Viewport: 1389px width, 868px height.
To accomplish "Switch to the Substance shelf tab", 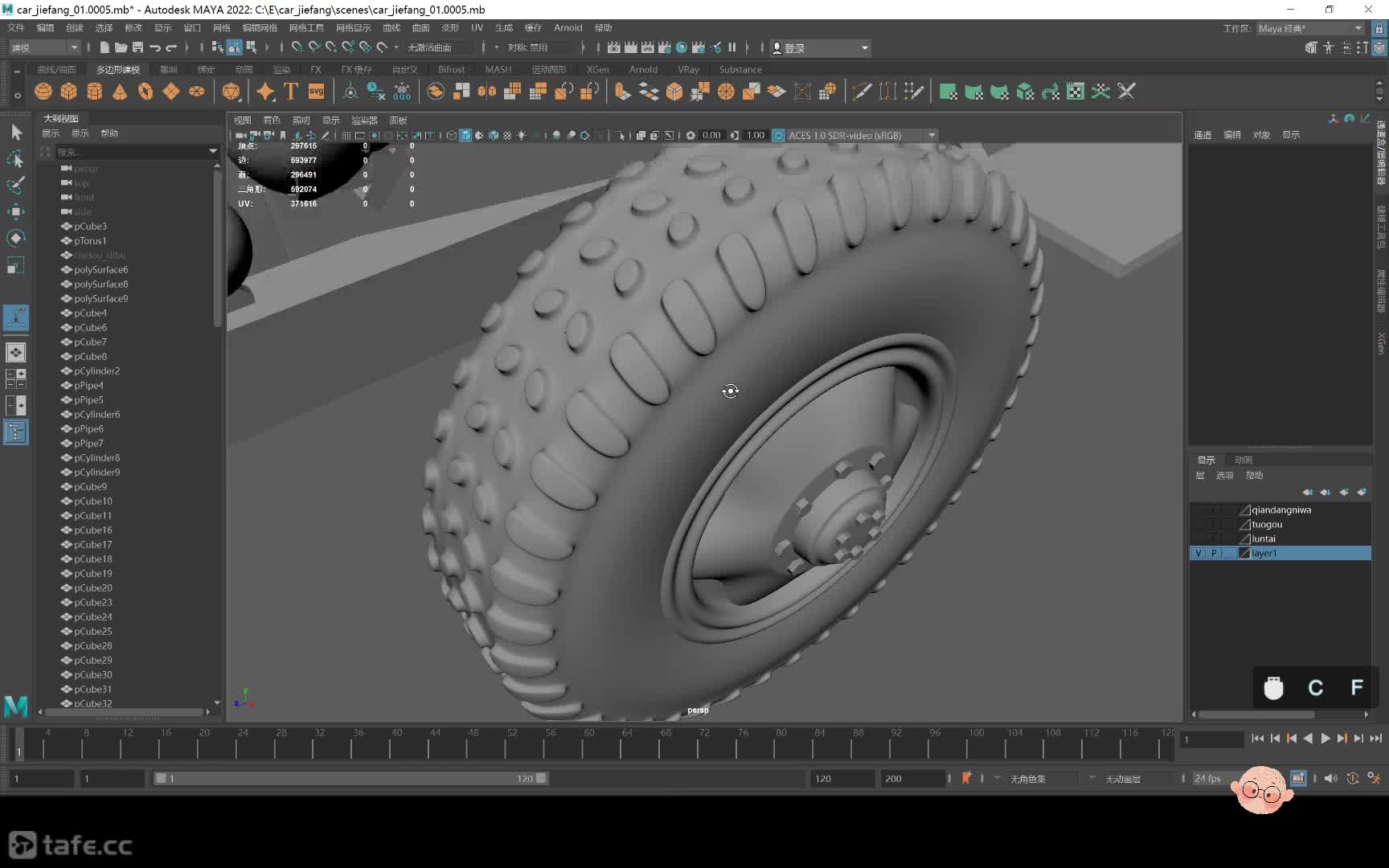I will 740,70.
